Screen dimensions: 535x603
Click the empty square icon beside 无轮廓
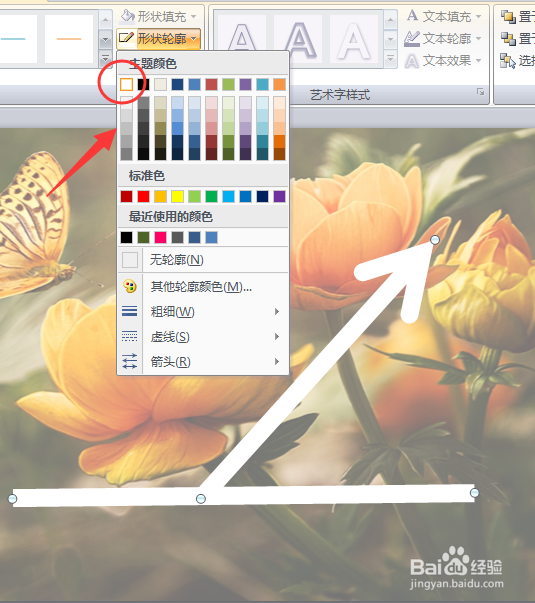click(130, 260)
